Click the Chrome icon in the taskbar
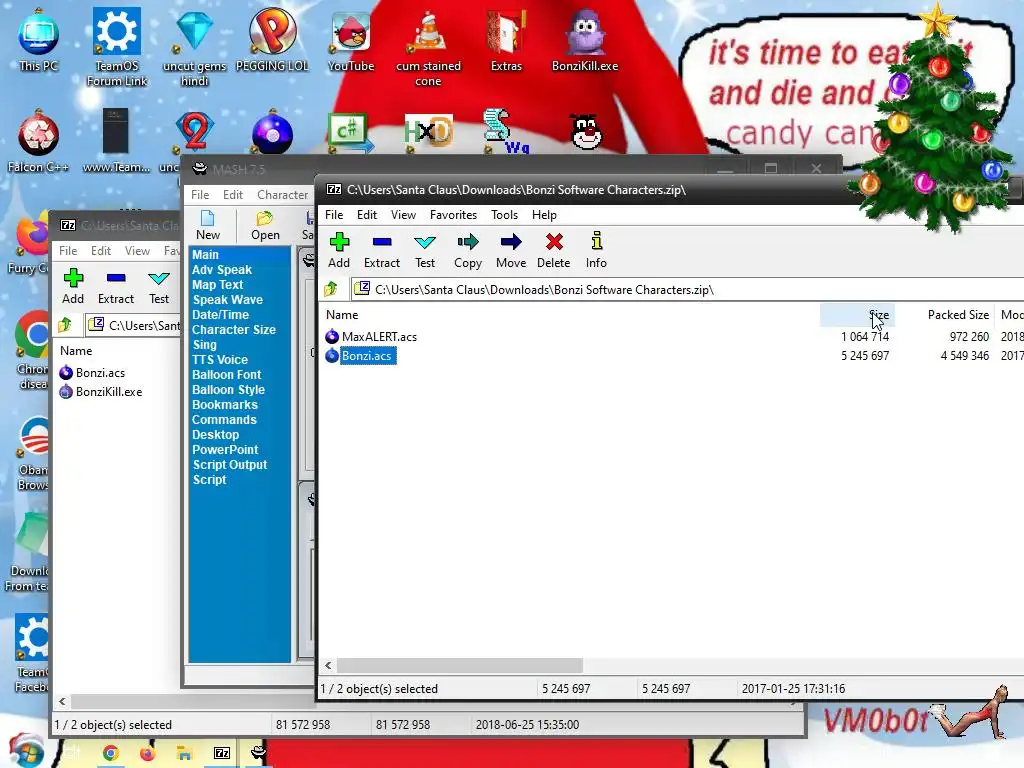The image size is (1024, 768). 110,753
